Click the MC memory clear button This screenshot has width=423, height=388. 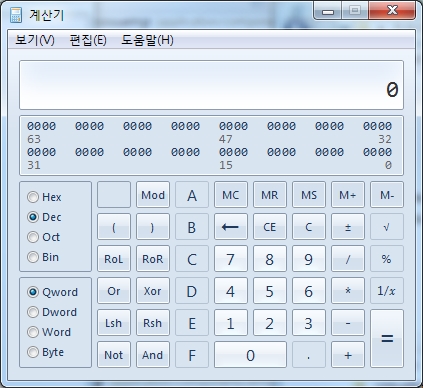click(x=231, y=195)
